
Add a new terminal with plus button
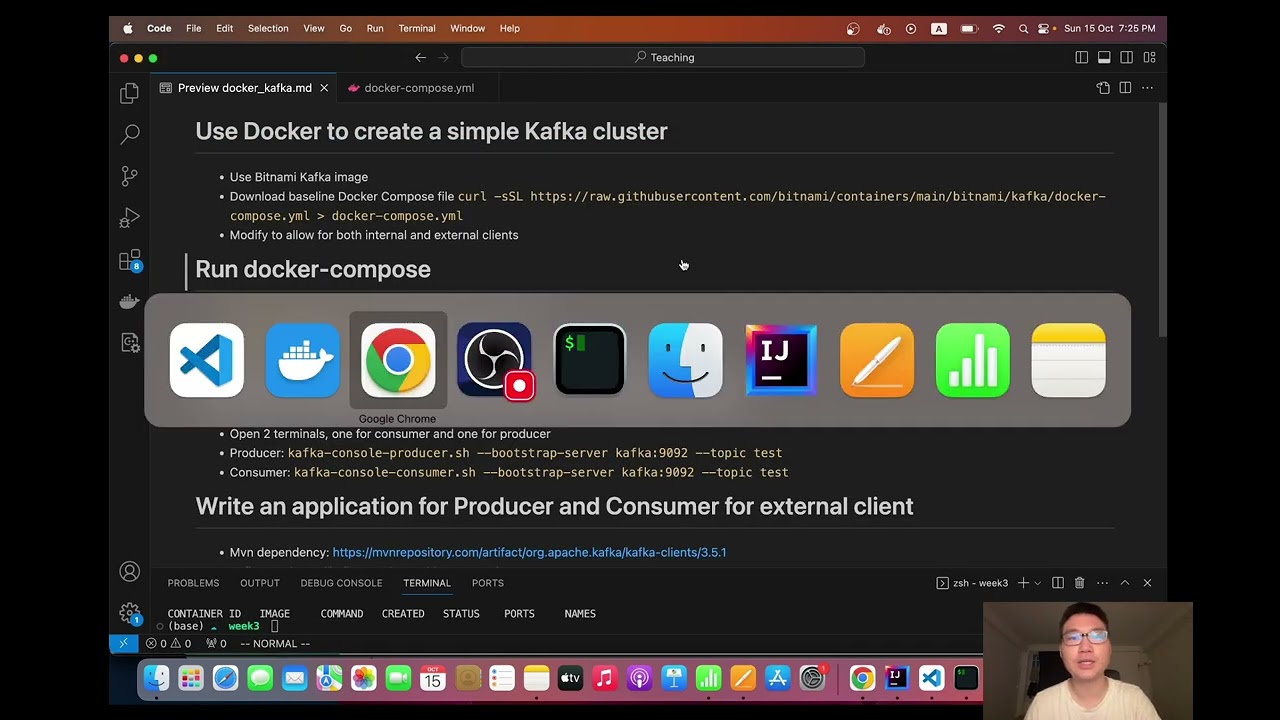(x=1023, y=583)
